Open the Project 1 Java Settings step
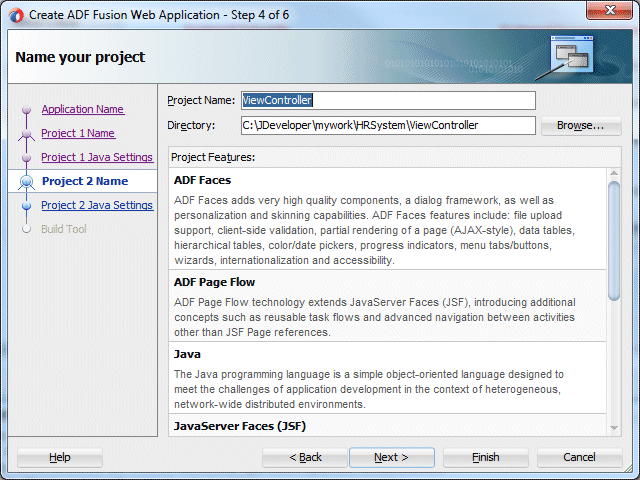 pyautogui.click(x=97, y=158)
